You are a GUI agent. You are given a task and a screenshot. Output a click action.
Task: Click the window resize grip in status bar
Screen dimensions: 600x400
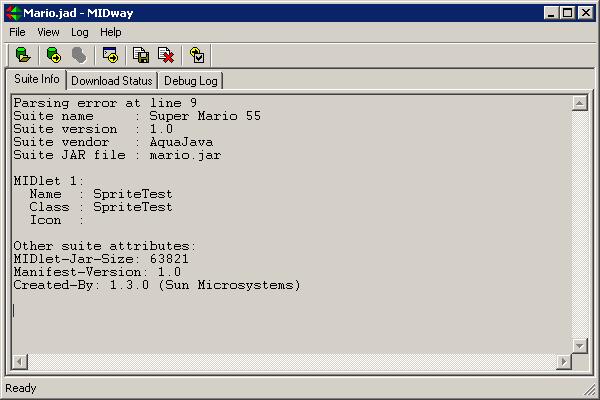(590, 390)
